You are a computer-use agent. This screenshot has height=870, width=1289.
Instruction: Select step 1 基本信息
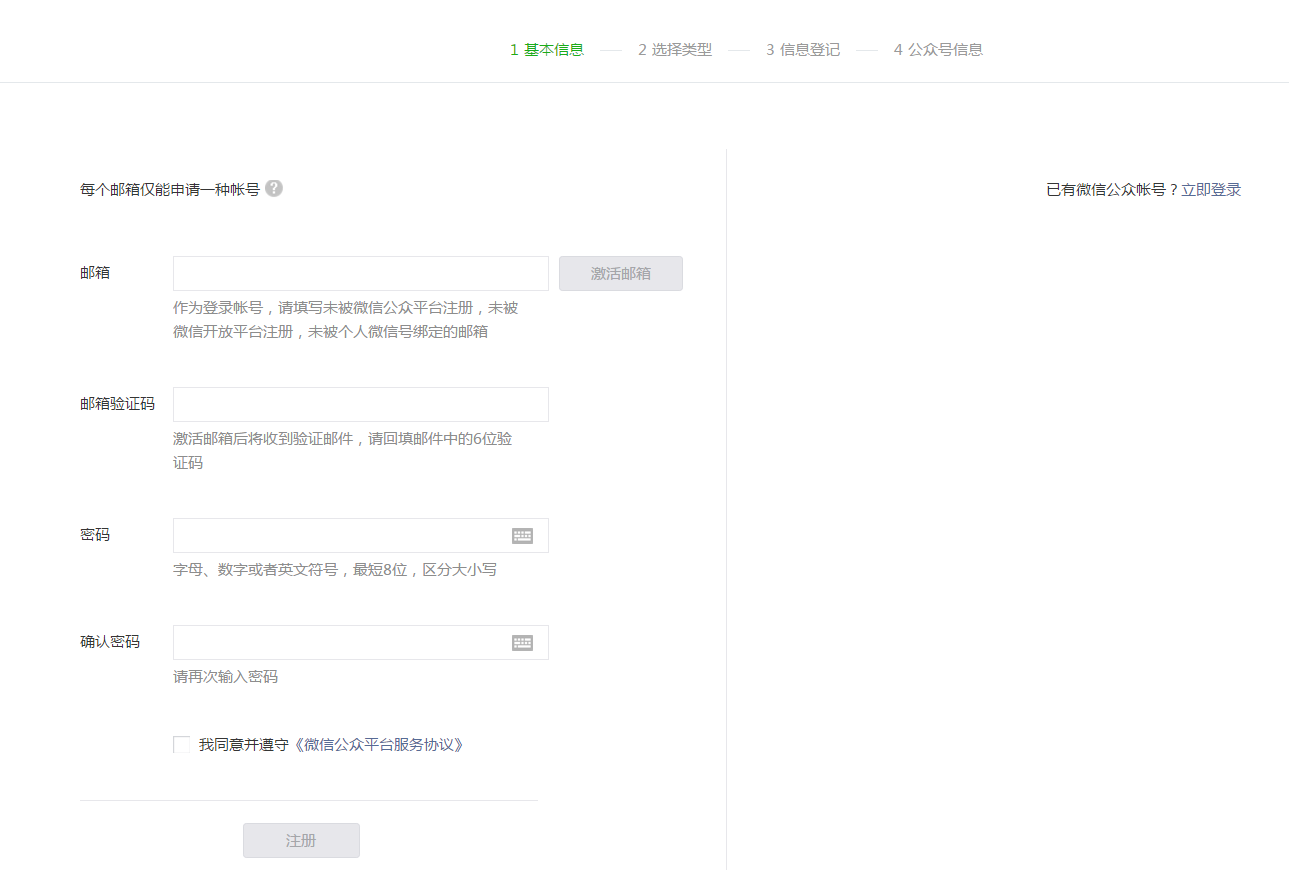547,50
